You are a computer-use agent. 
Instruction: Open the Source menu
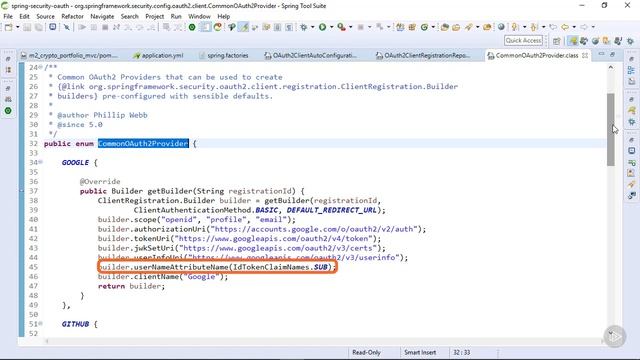(x=45, y=16)
